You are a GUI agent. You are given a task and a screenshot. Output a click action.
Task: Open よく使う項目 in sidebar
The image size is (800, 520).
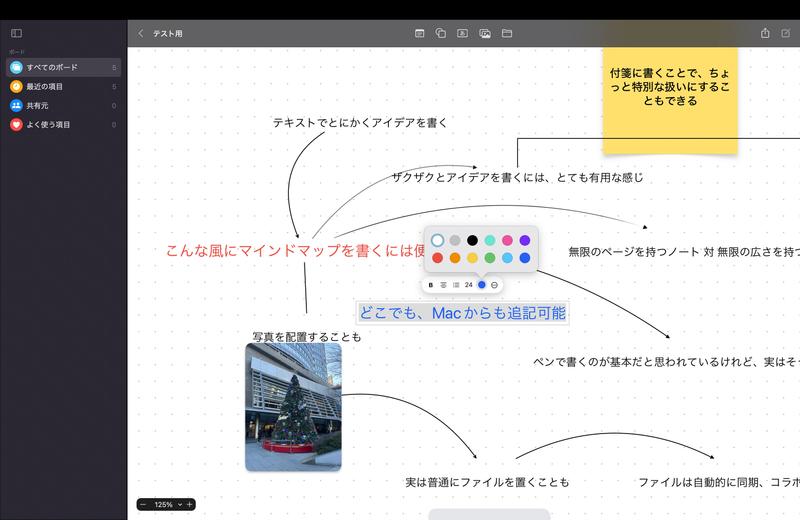(48, 125)
